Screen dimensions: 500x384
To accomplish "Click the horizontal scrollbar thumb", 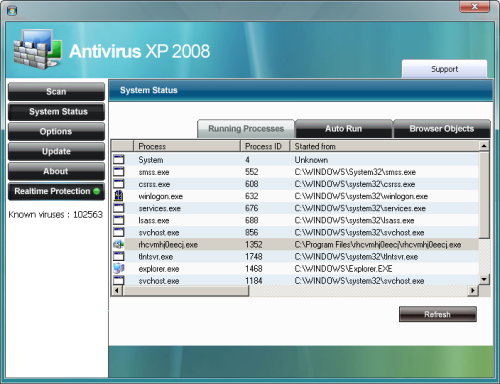I will pos(185,291).
